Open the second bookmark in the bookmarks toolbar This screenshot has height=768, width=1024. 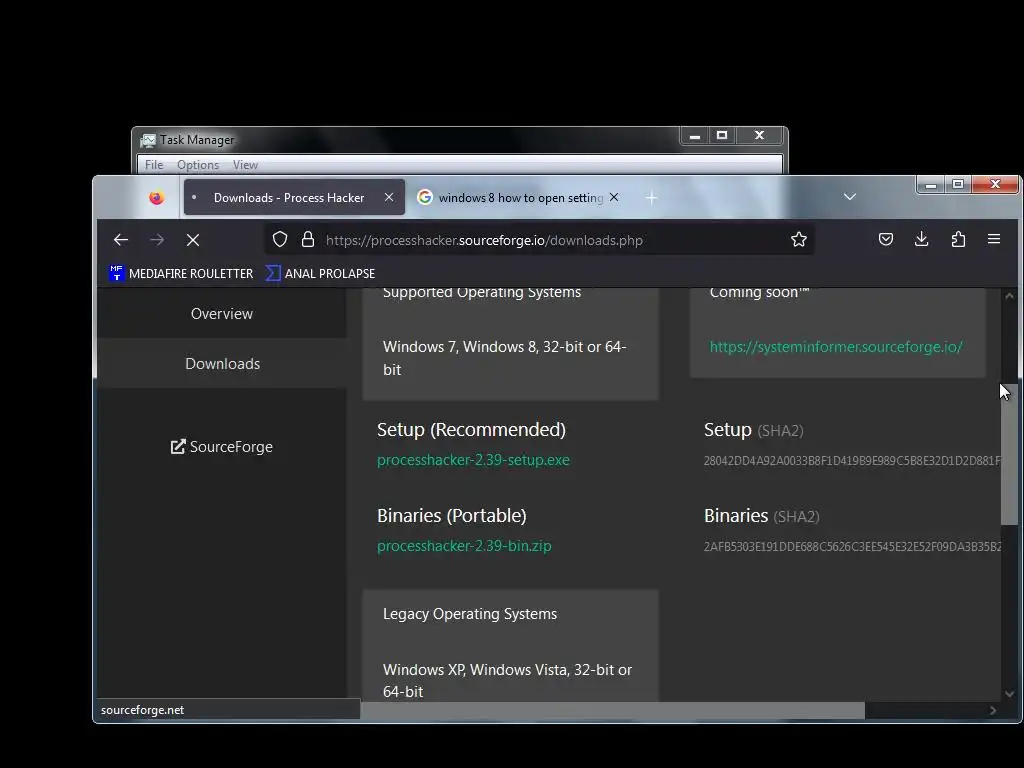(x=320, y=274)
